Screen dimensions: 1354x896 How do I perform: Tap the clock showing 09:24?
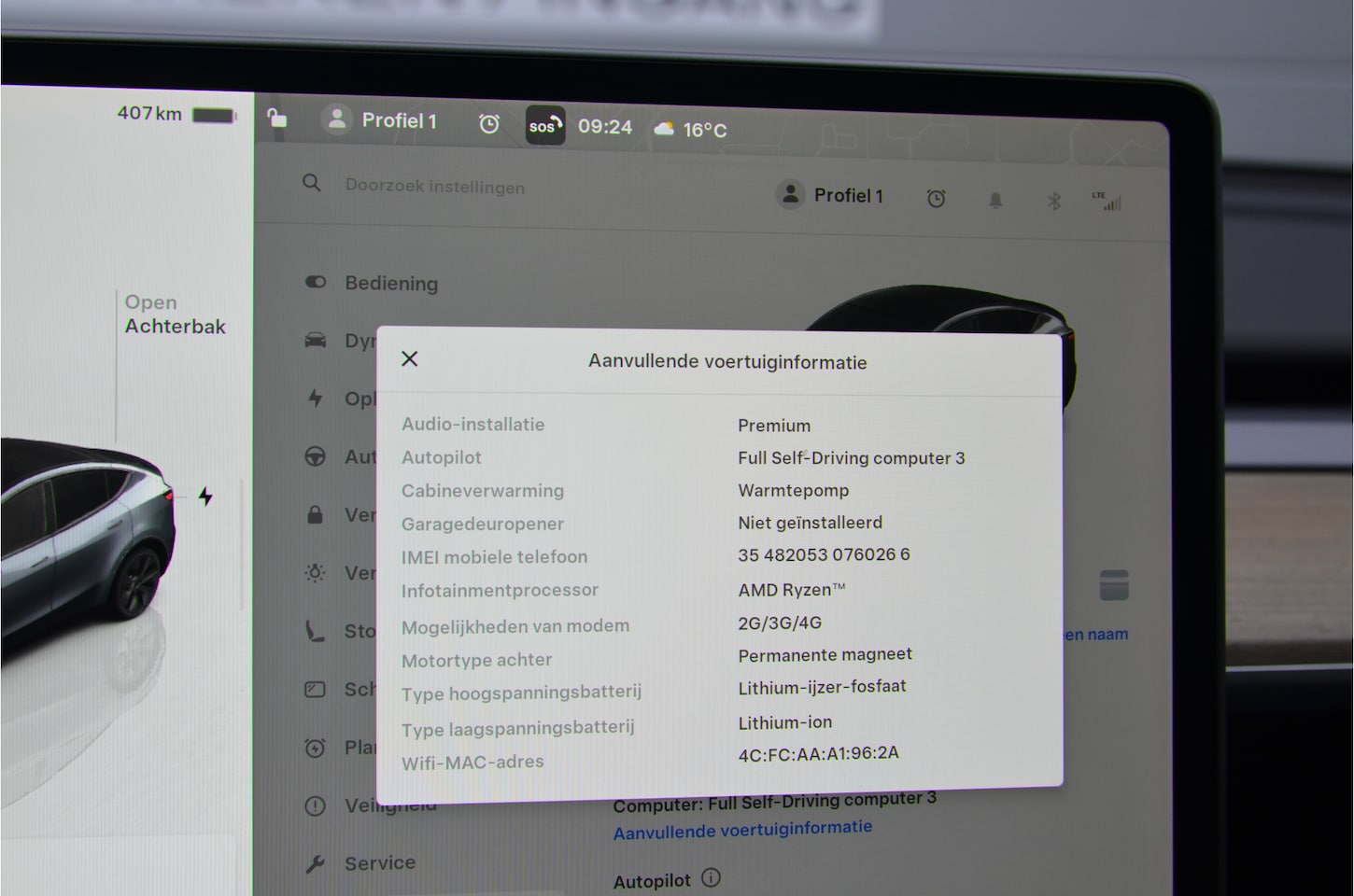[604, 127]
